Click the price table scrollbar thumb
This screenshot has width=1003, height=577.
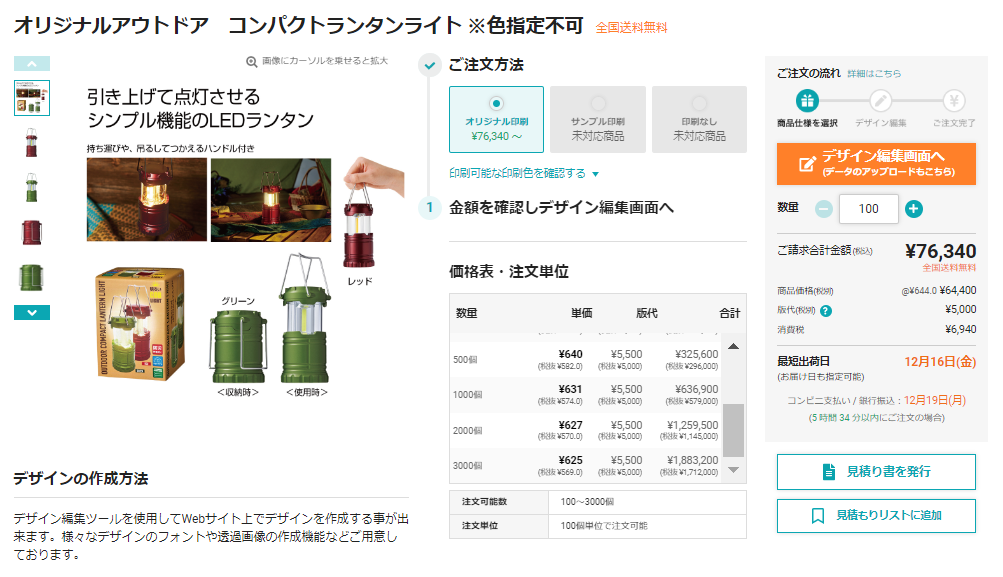(734, 429)
